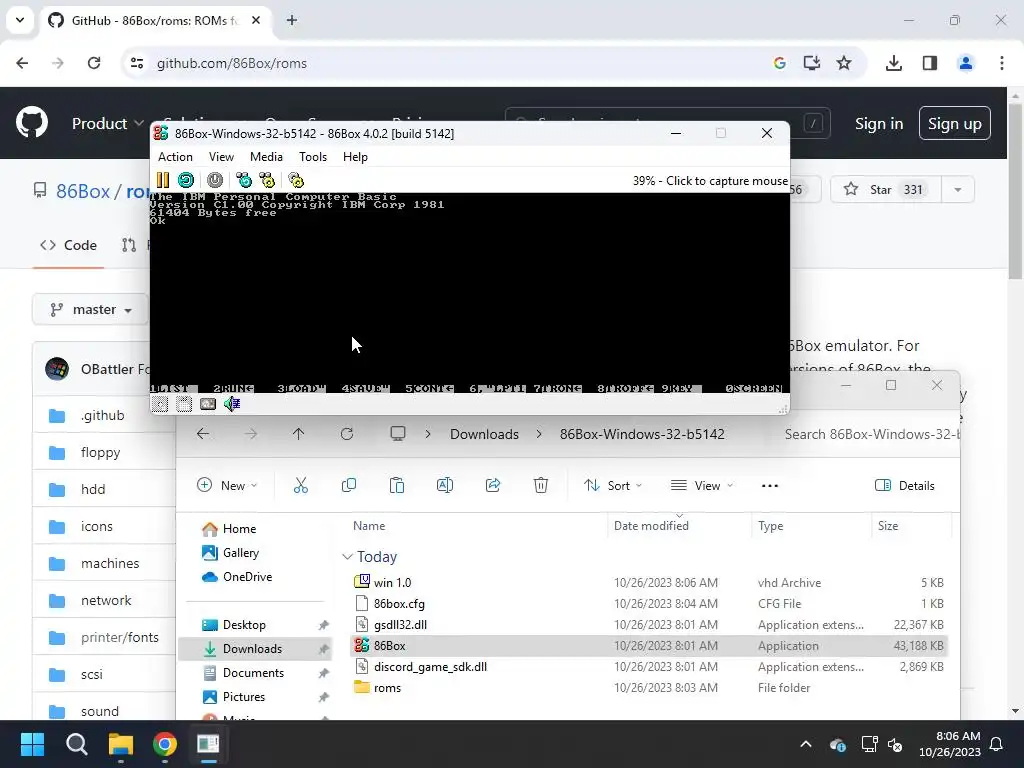Click the Date modified column header
1024x768 pixels.
pos(679,526)
